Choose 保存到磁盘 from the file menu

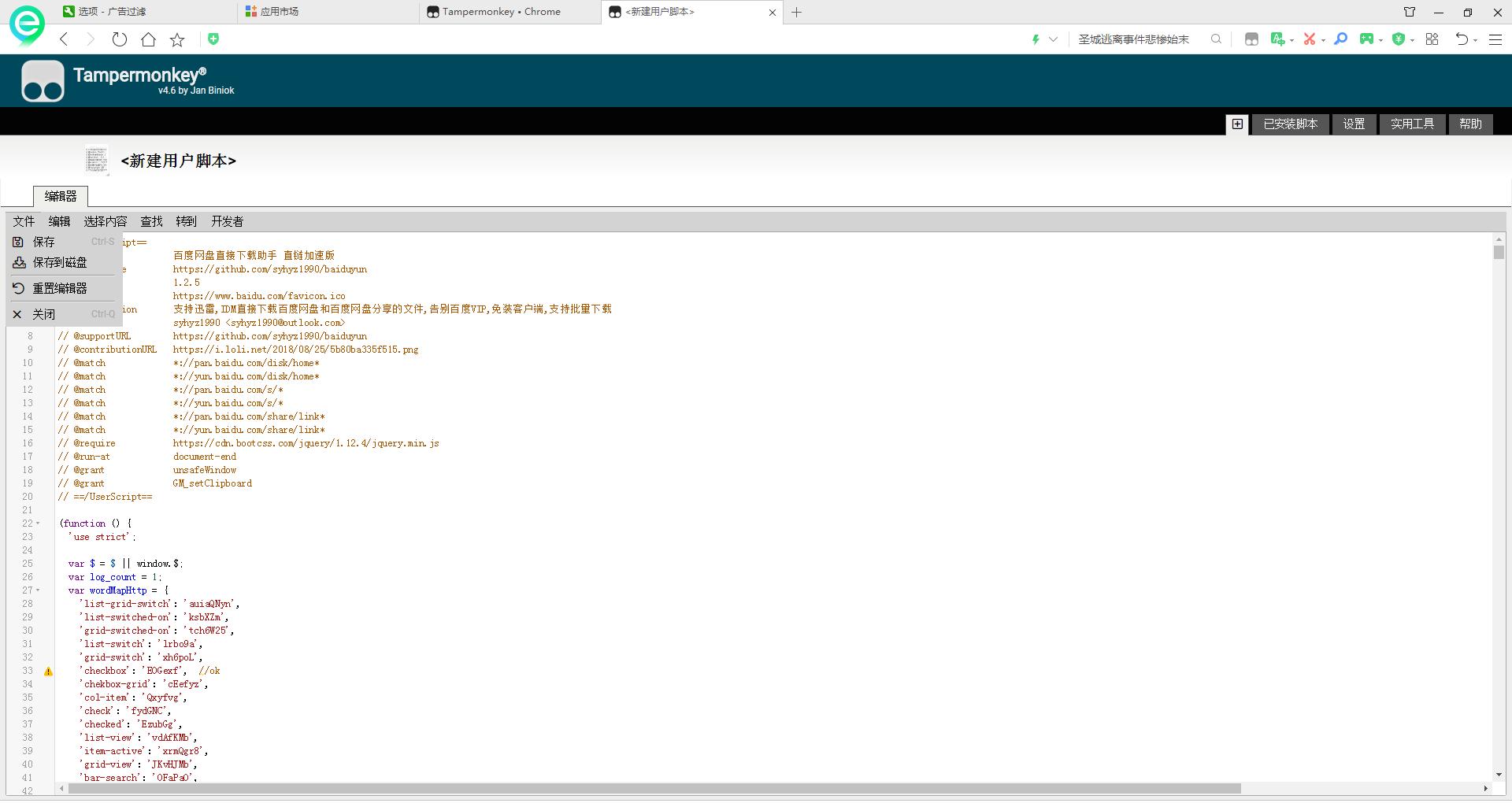(x=65, y=263)
